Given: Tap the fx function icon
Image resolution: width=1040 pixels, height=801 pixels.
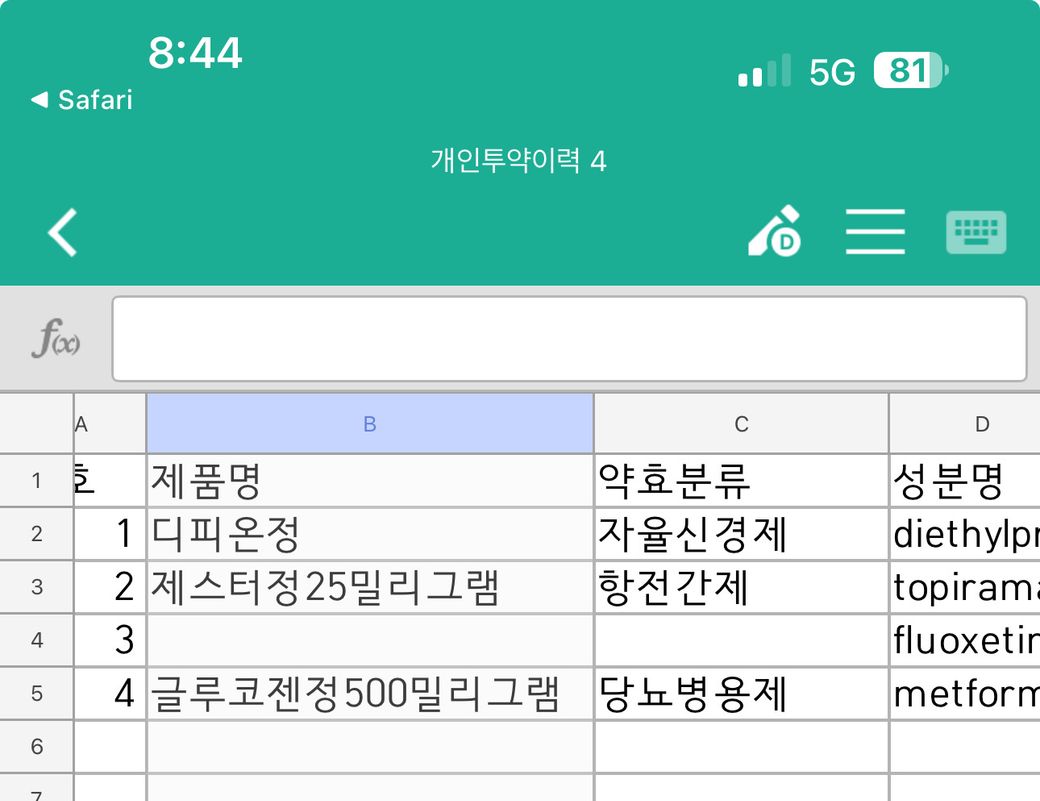Looking at the screenshot, I should (x=56, y=340).
